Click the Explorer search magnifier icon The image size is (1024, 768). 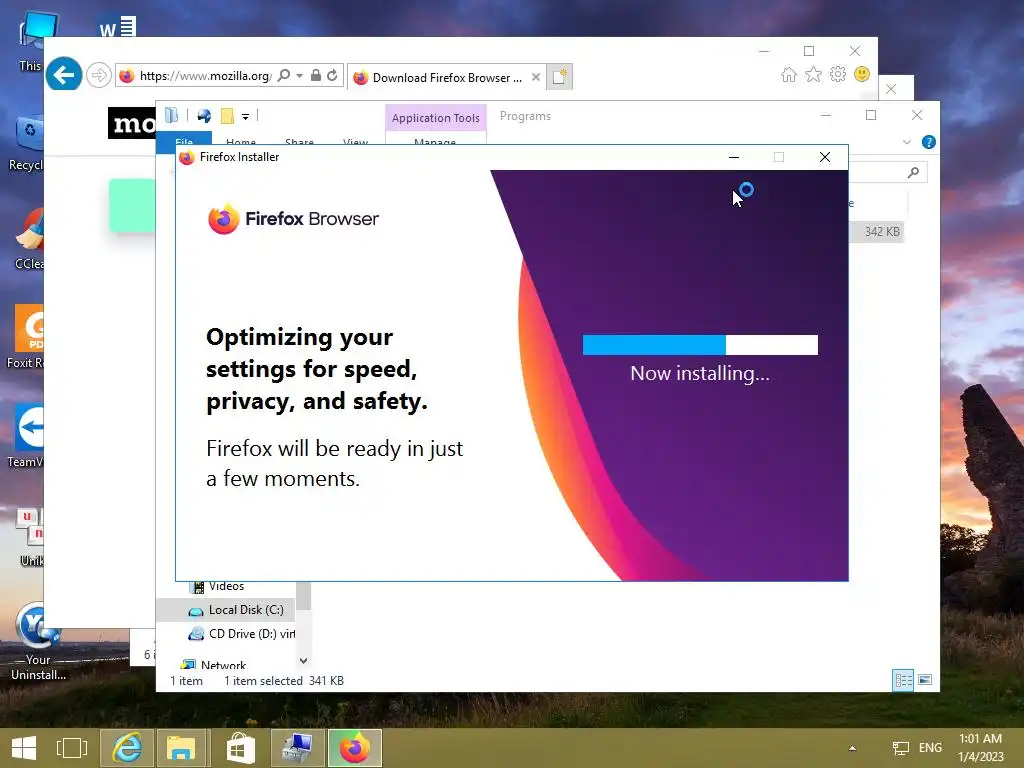click(913, 172)
